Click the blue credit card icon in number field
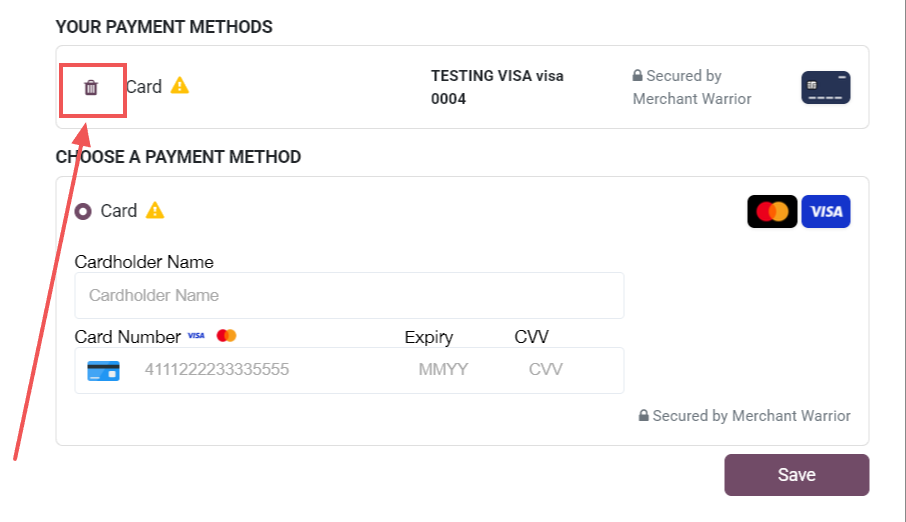This screenshot has height=522, width=906. pos(103,370)
